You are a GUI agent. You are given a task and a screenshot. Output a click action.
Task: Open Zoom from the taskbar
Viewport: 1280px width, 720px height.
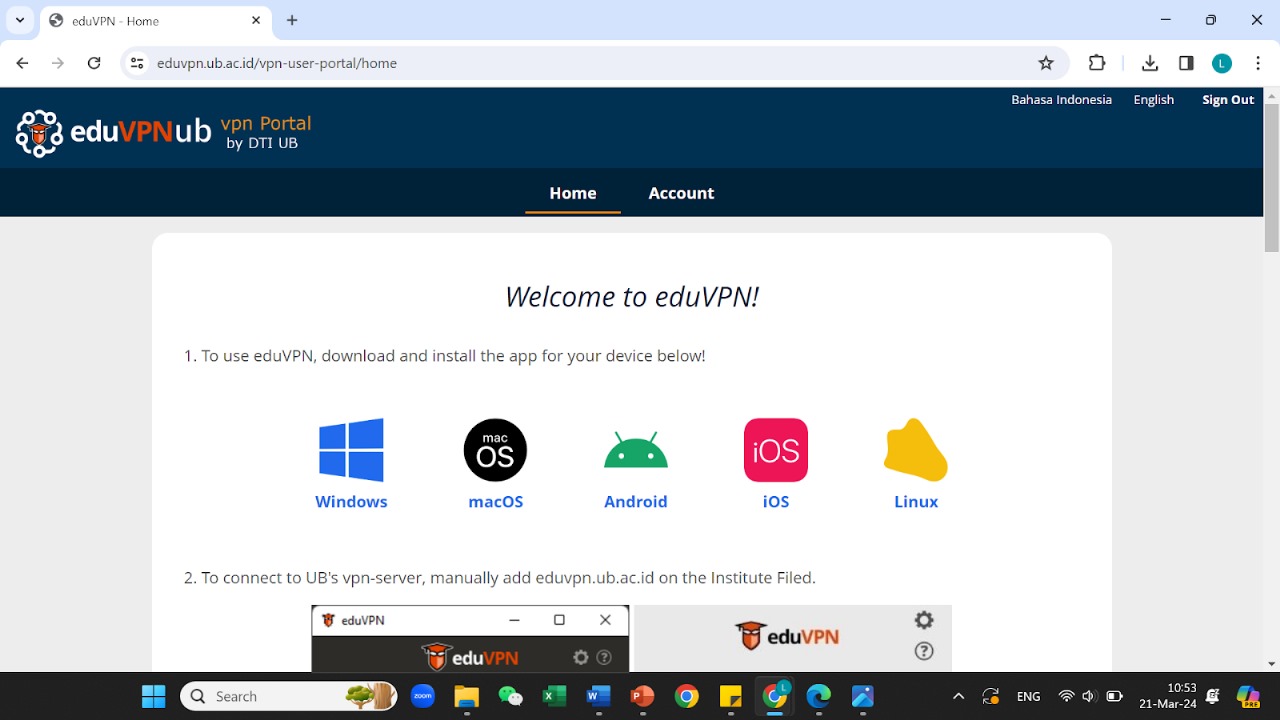423,696
